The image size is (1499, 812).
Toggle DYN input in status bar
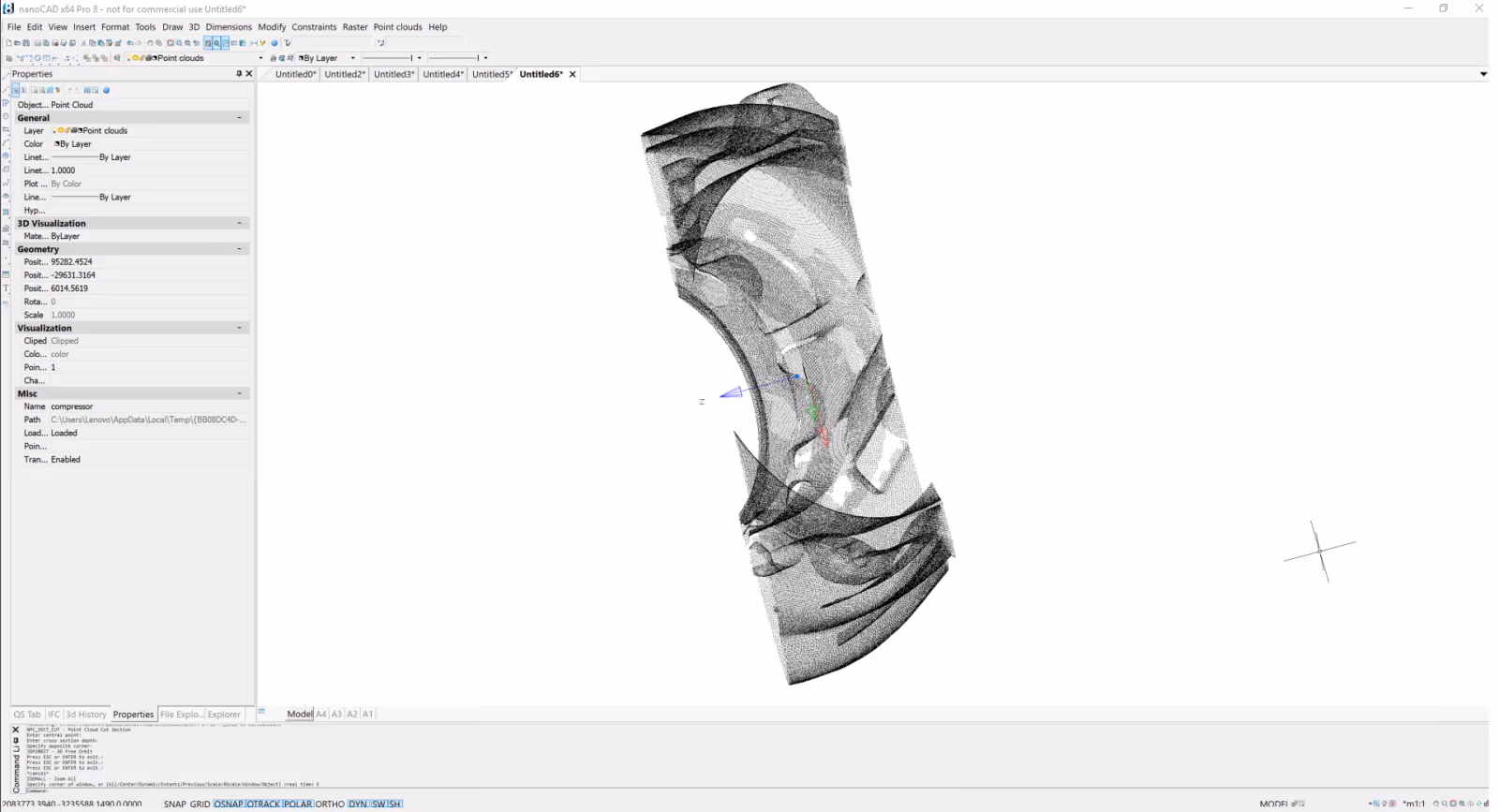pyautogui.click(x=358, y=804)
